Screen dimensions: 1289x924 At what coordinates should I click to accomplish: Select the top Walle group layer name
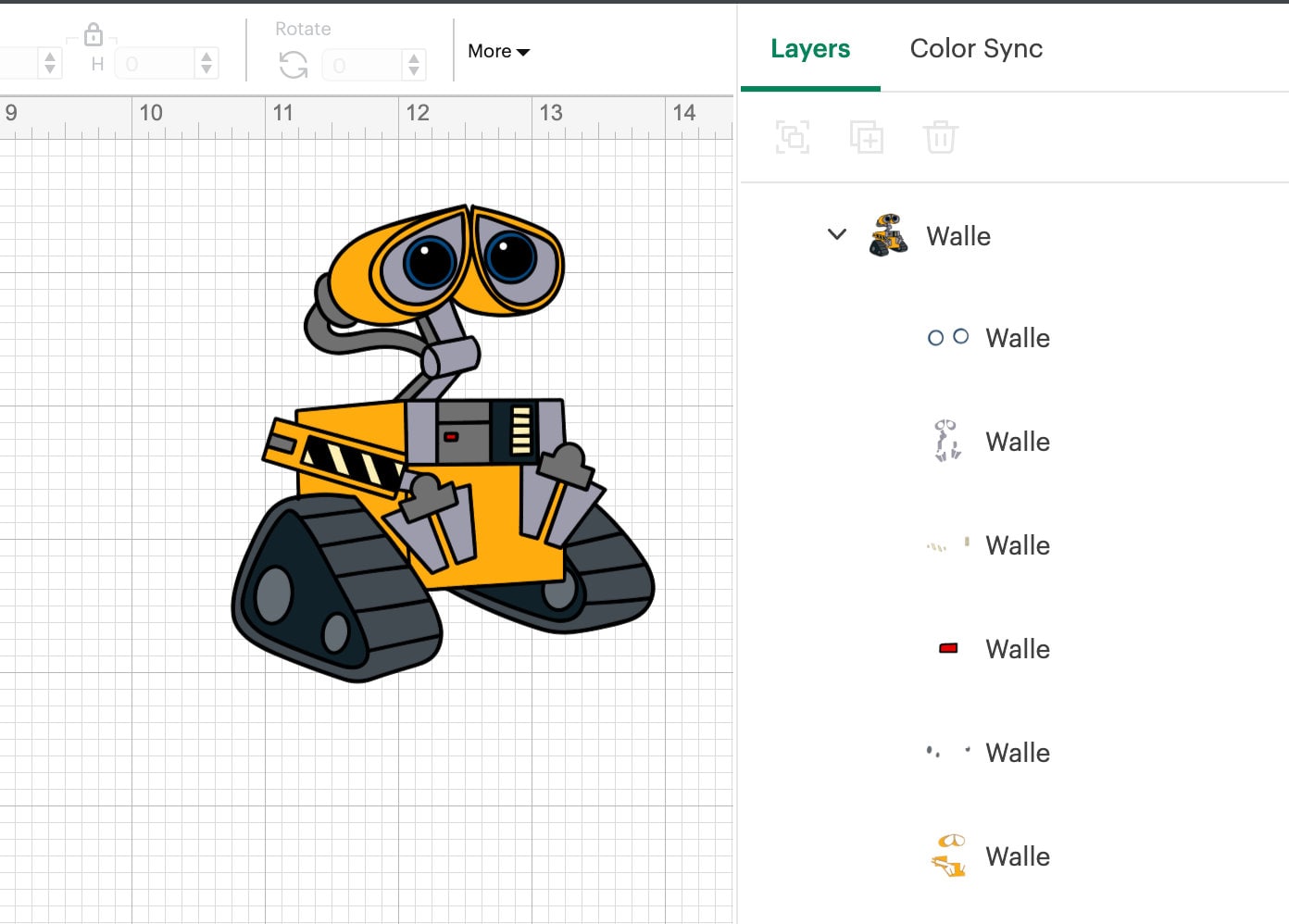(958, 236)
